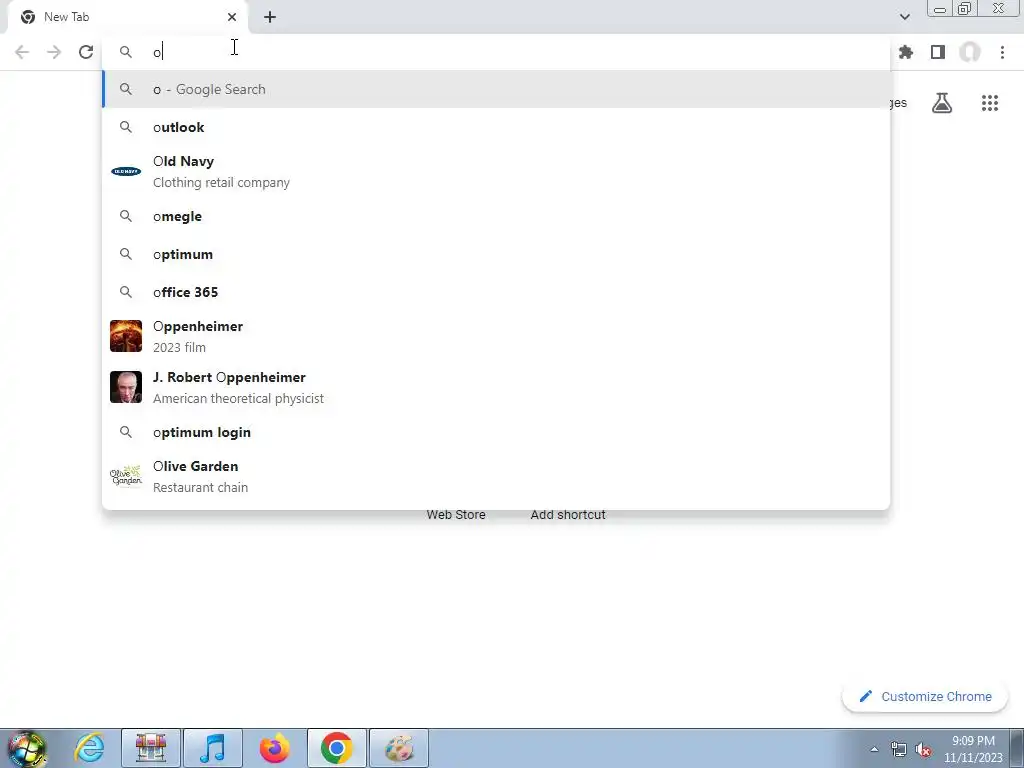Click the Oppenheimer film poster thumbnail
The width and height of the screenshot is (1024, 768).
click(x=126, y=336)
